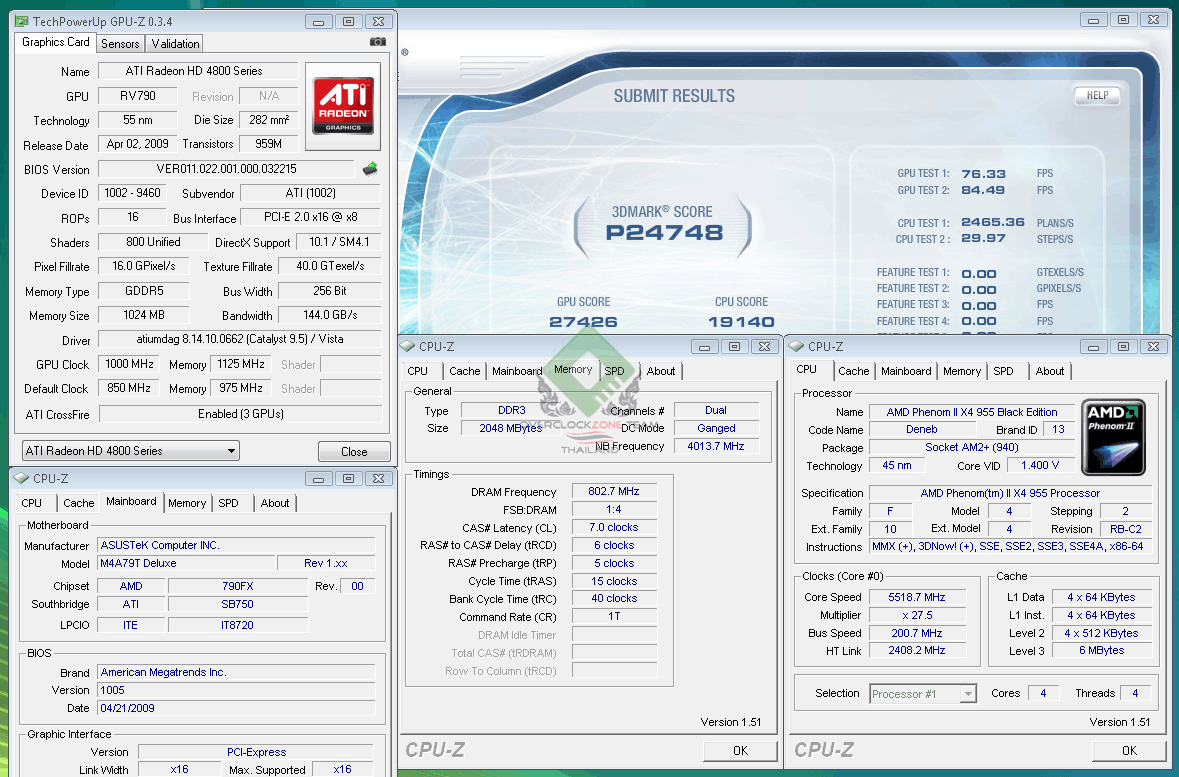Open Mainboard tab in Memory CPU-Z window
The height and width of the screenshot is (777, 1179).
point(517,371)
